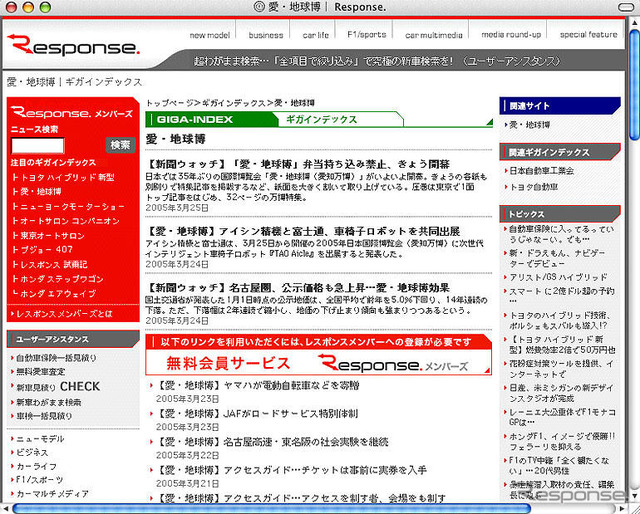Click ギガインデックス breadcrumb link
Viewport: 640px width, 514px height.
coord(234,103)
